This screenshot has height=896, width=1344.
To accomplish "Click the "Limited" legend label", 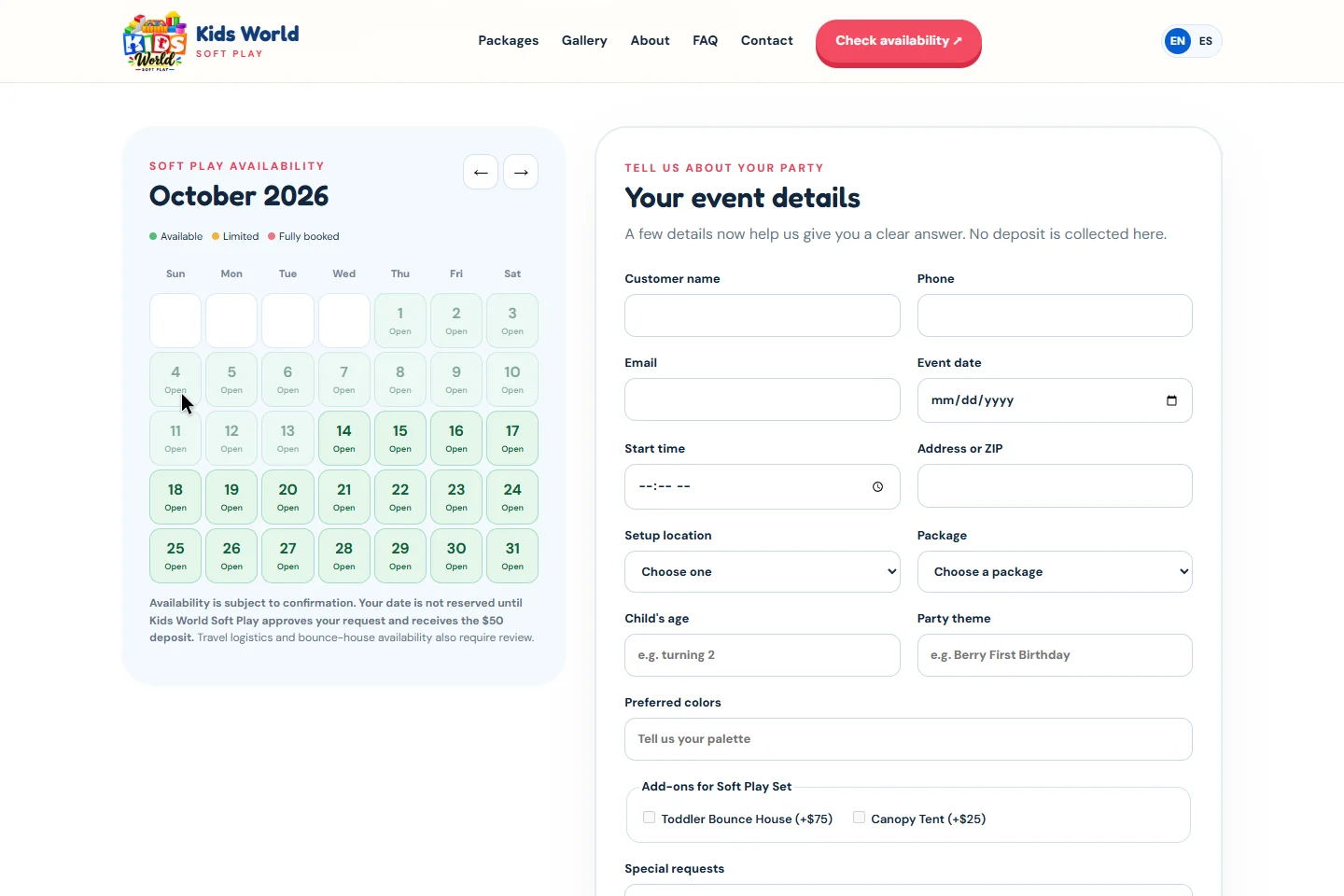I will tap(241, 236).
